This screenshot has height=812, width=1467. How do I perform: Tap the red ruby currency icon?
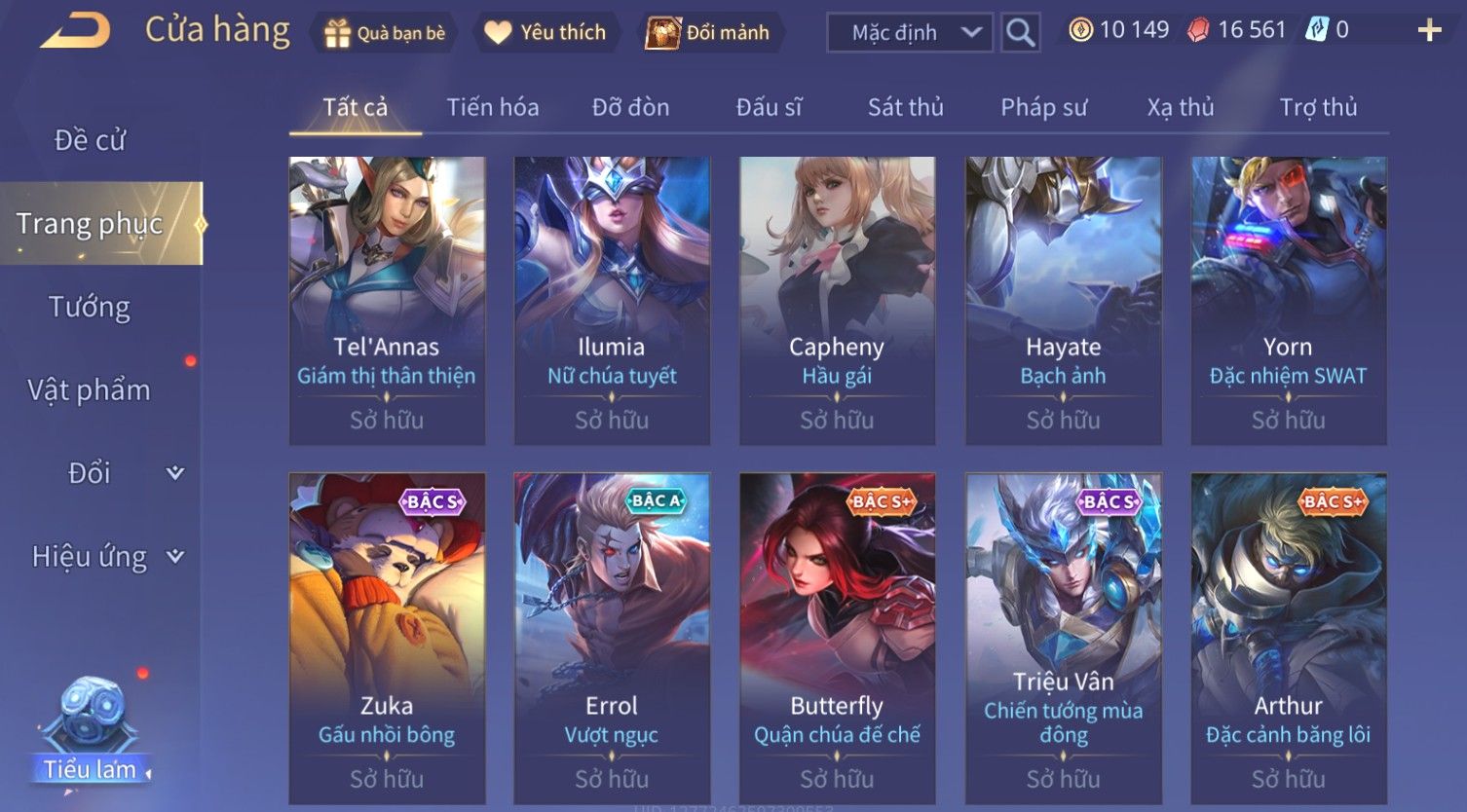point(1198,30)
